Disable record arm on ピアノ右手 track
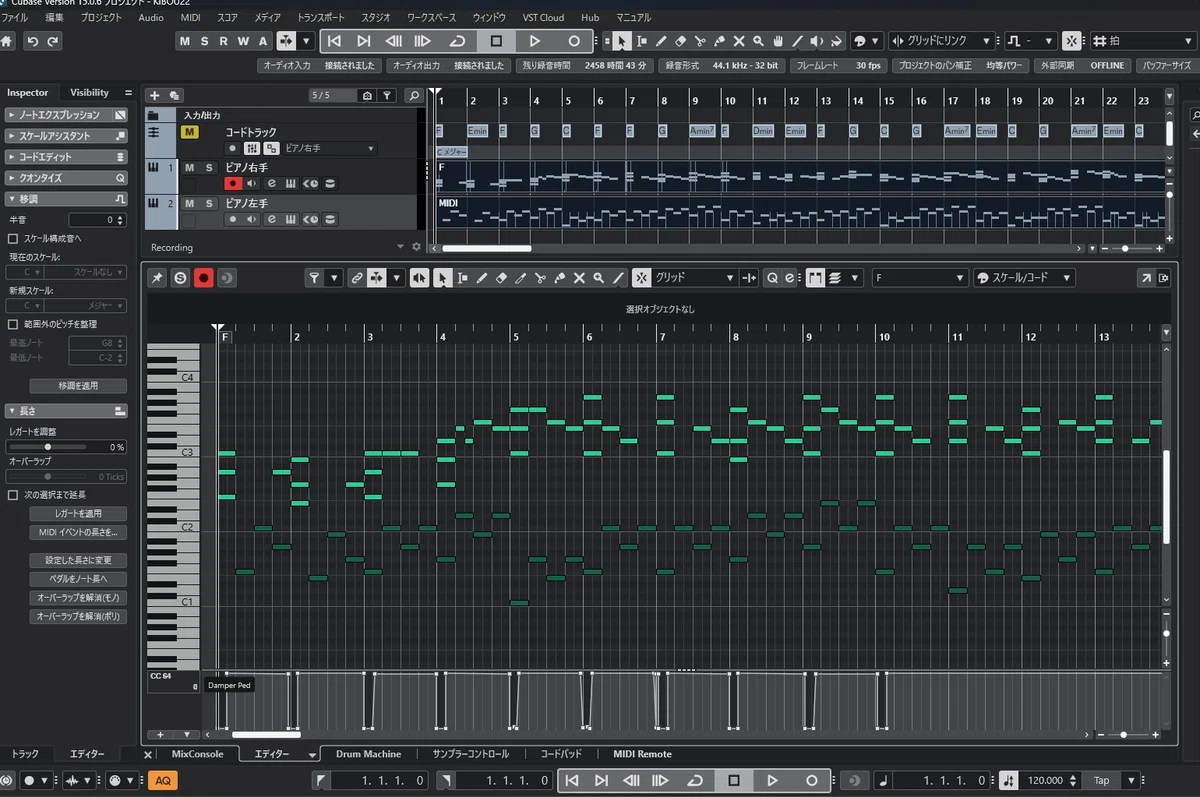Image resolution: width=1200 pixels, height=797 pixels. coord(233,183)
